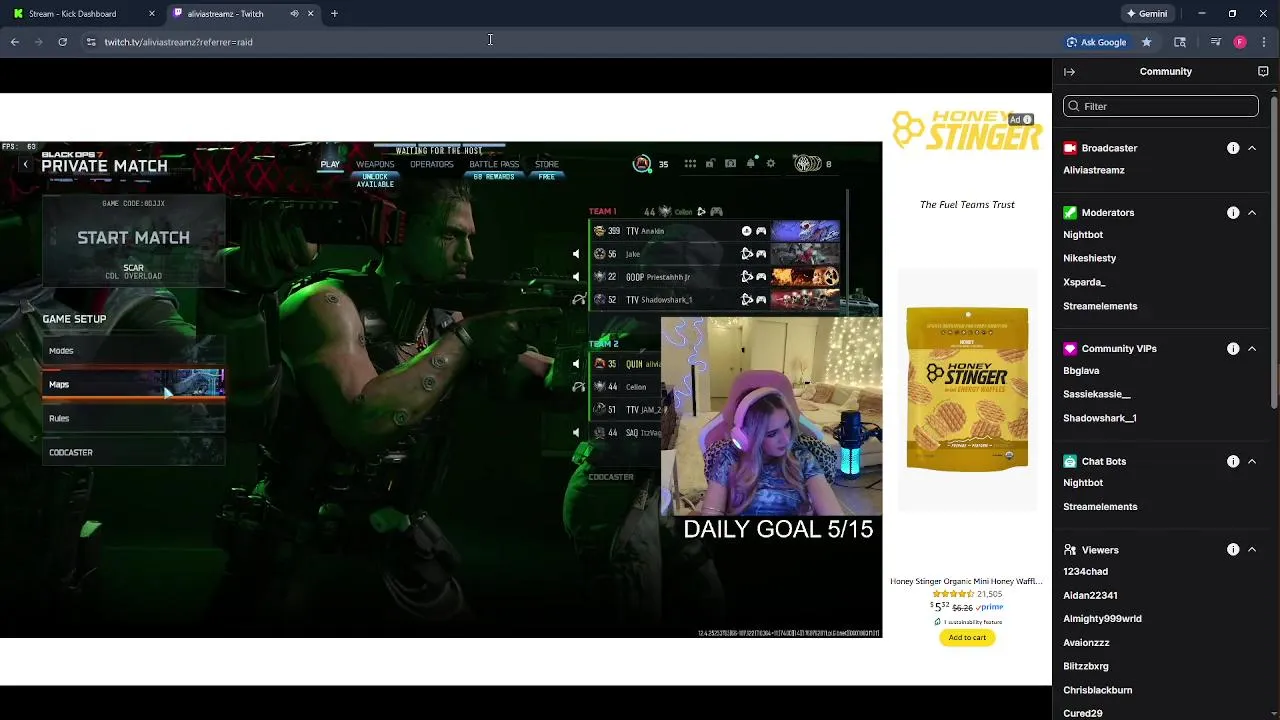1280x720 pixels.
Task: Open the WEAPONS tab in game menu
Action: [375, 164]
